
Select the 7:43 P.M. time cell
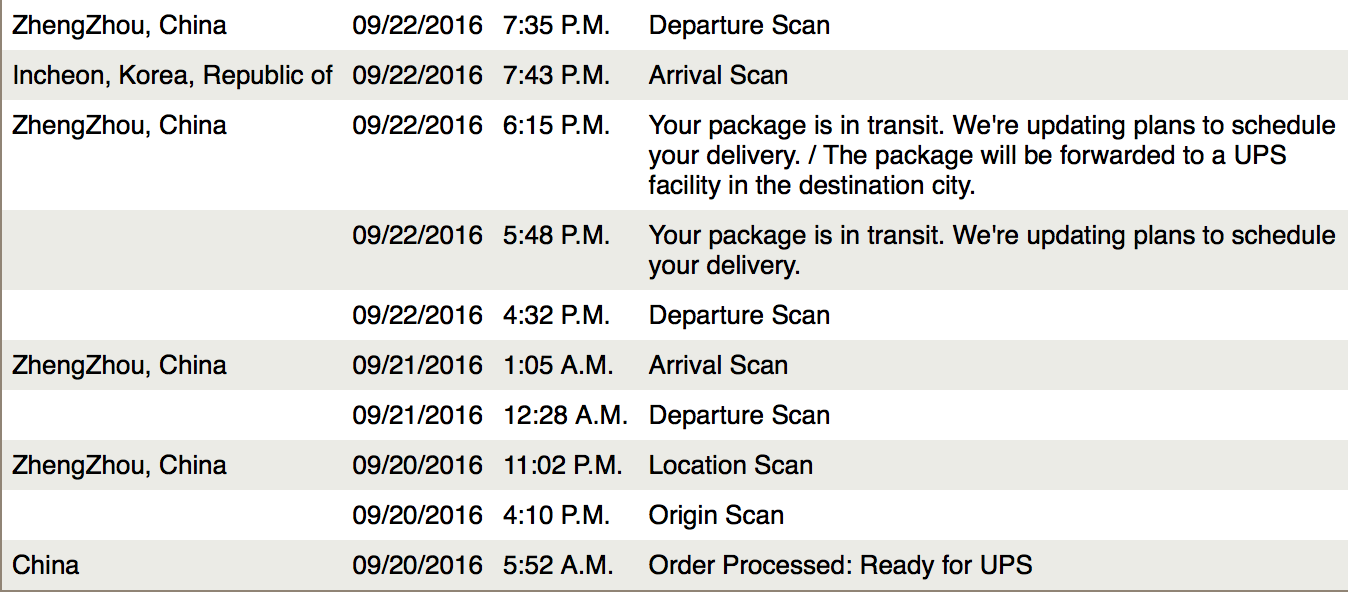pyautogui.click(x=556, y=76)
